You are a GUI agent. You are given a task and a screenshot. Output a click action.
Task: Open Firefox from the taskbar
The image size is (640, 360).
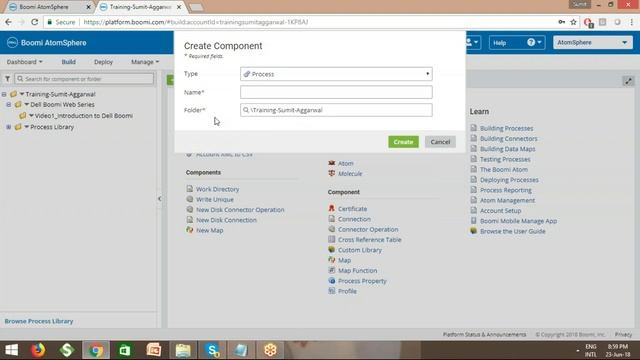pos(38,350)
